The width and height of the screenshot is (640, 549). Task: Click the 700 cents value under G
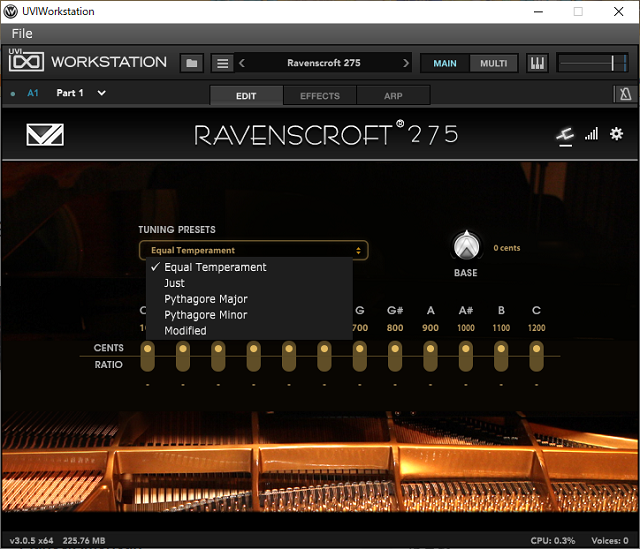[x=360, y=328]
